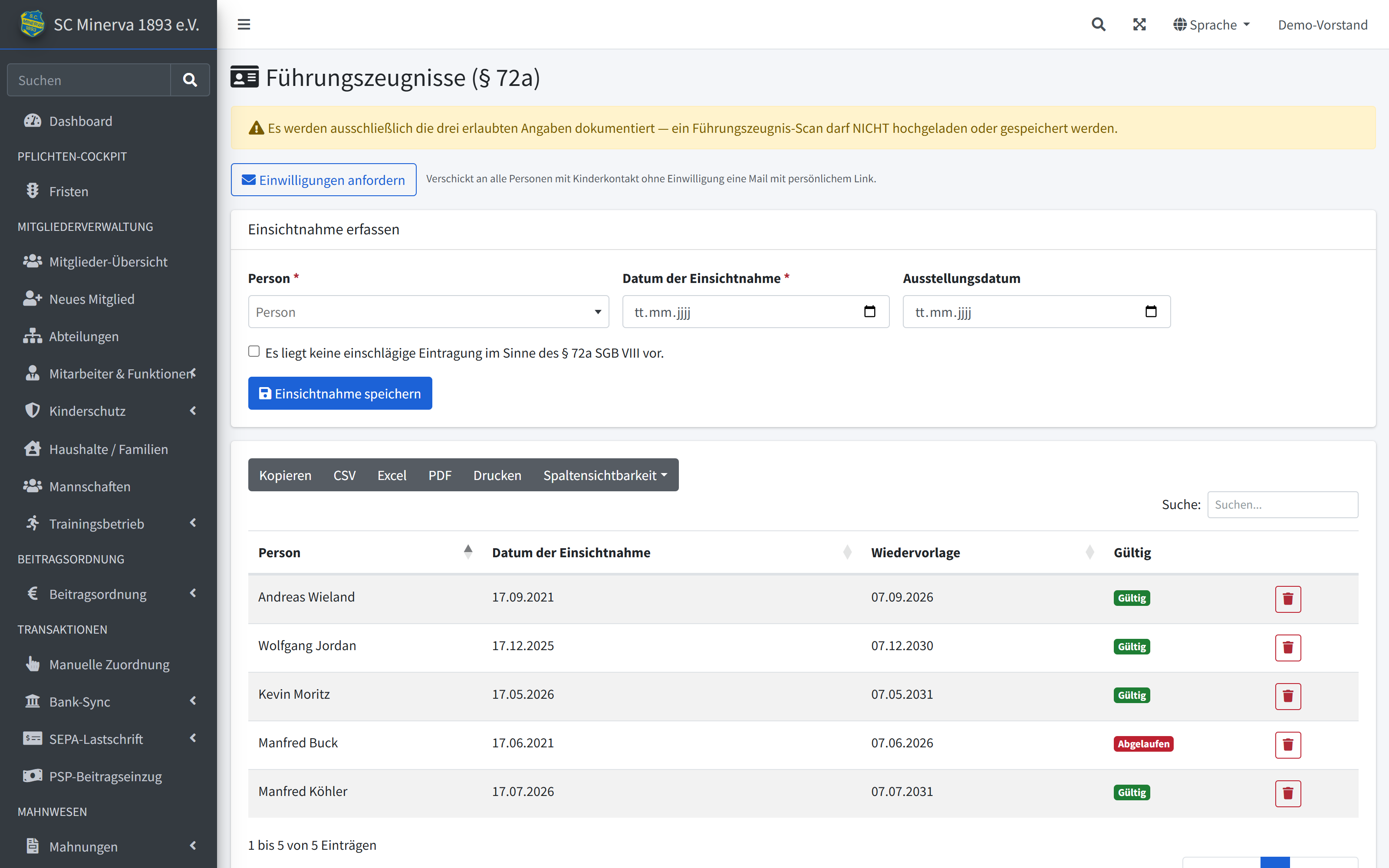This screenshot has height=868, width=1389.
Task: Click the Gültig badge for Andreas Wieland
Action: (x=1132, y=598)
